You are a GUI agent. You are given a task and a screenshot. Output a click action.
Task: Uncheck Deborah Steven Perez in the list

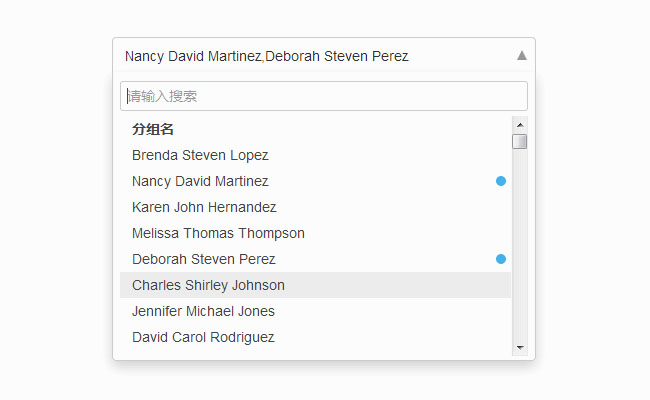click(203, 259)
